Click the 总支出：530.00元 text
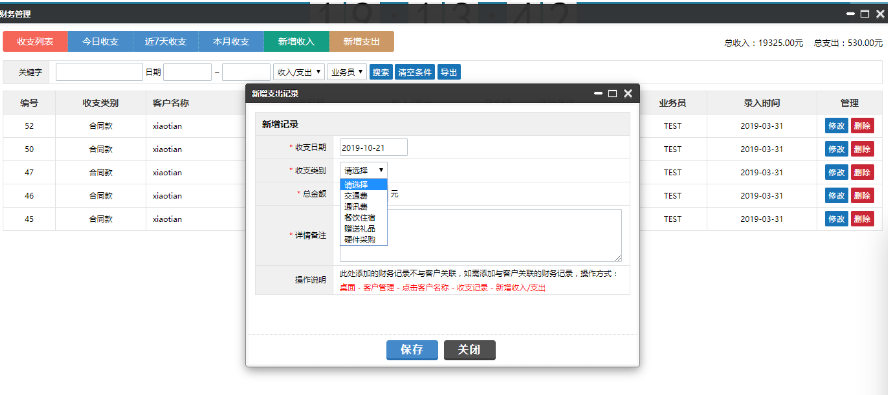 [848, 43]
